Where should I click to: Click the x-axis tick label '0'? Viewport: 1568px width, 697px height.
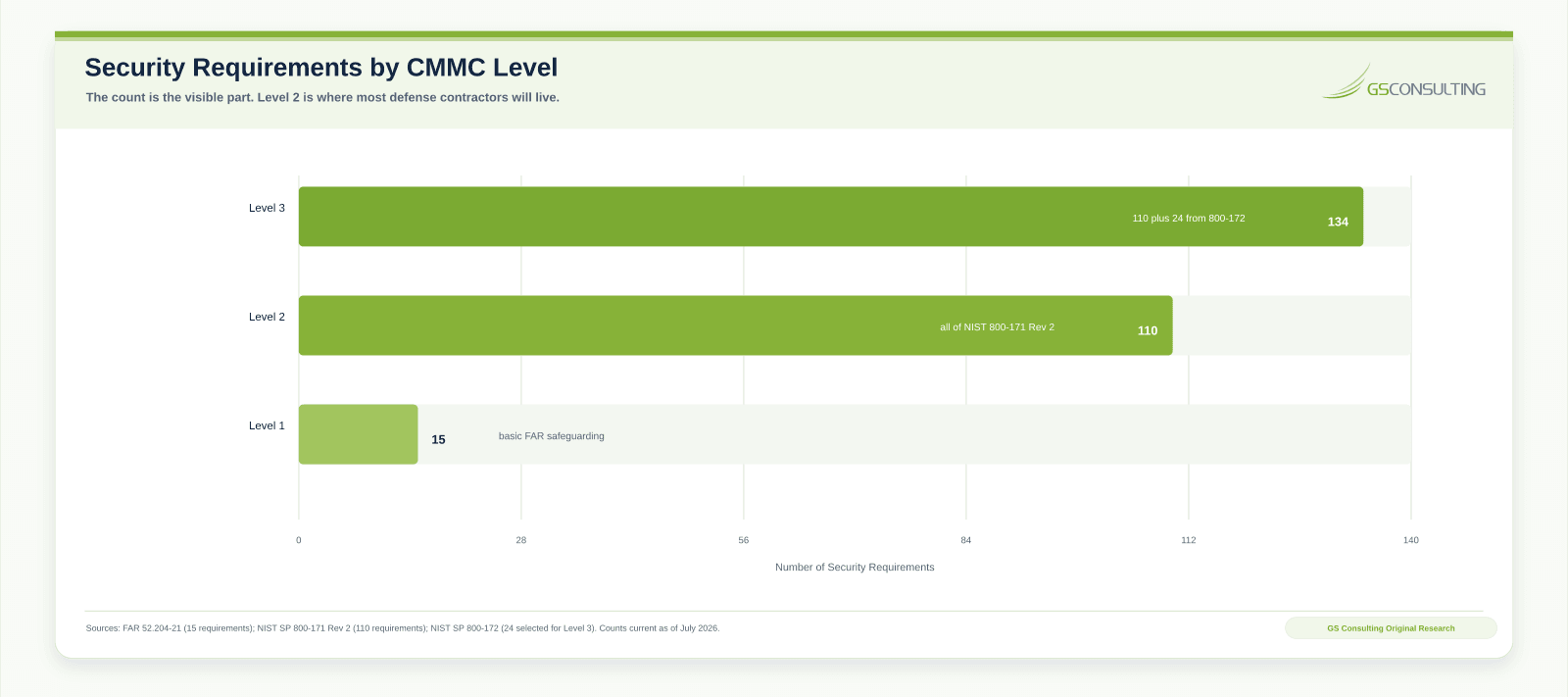pyautogui.click(x=299, y=540)
